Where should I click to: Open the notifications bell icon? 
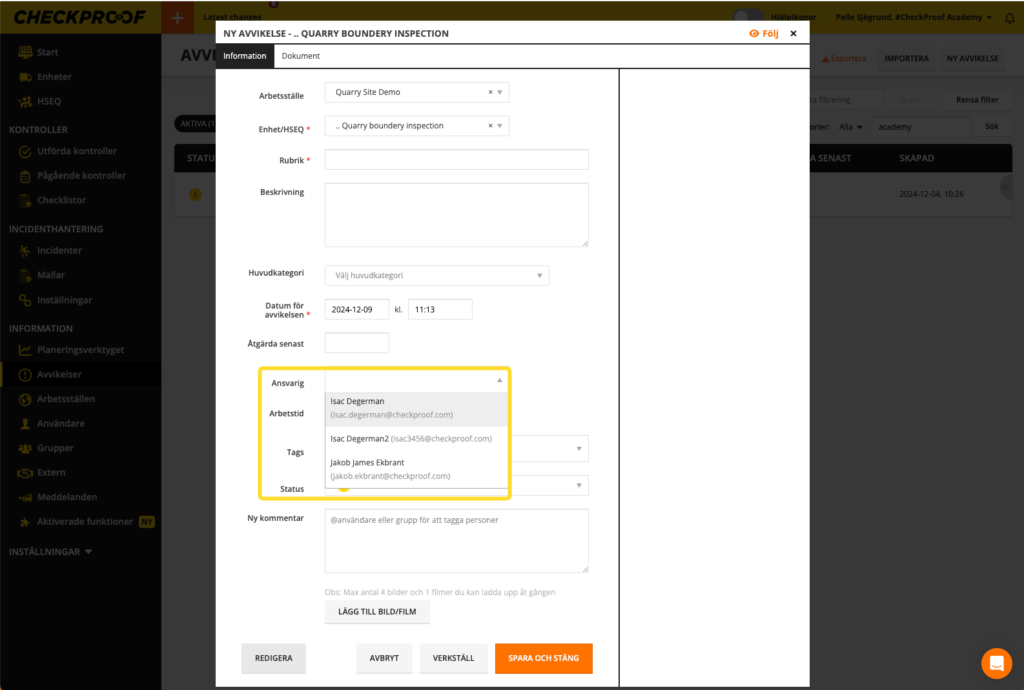click(x=1009, y=18)
